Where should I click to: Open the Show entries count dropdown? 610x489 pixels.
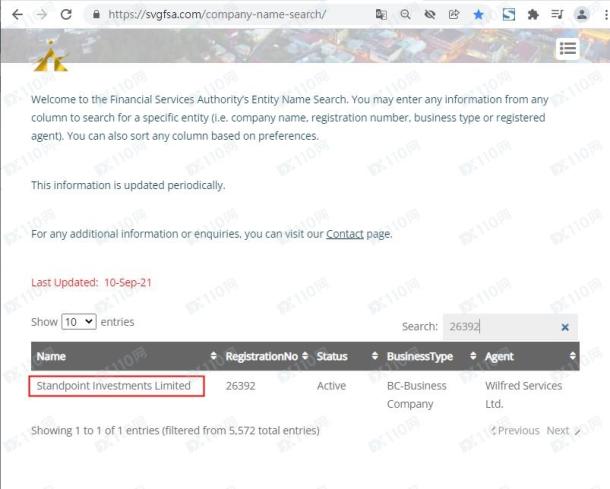pyautogui.click(x=79, y=322)
